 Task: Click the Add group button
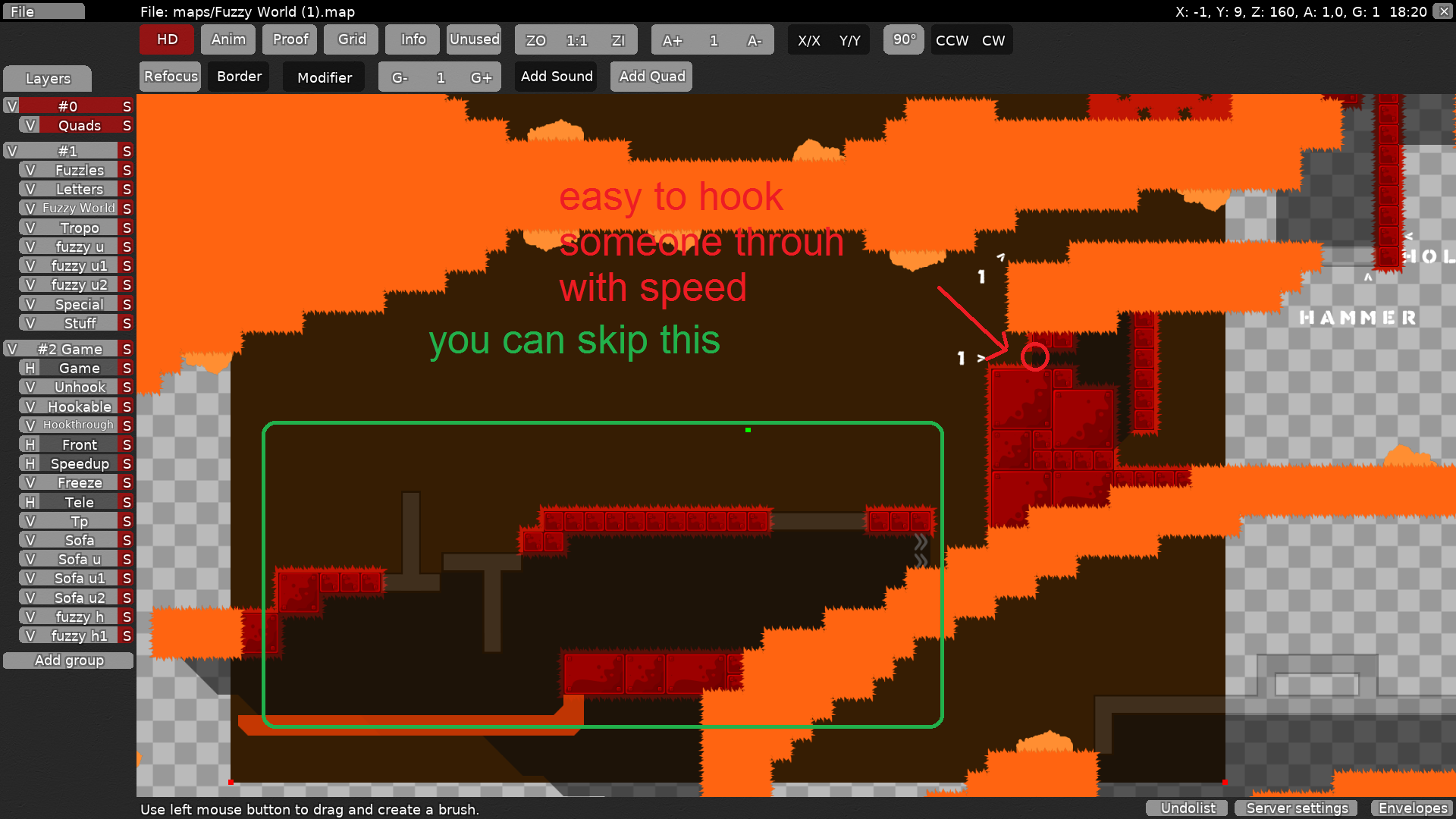coord(68,660)
